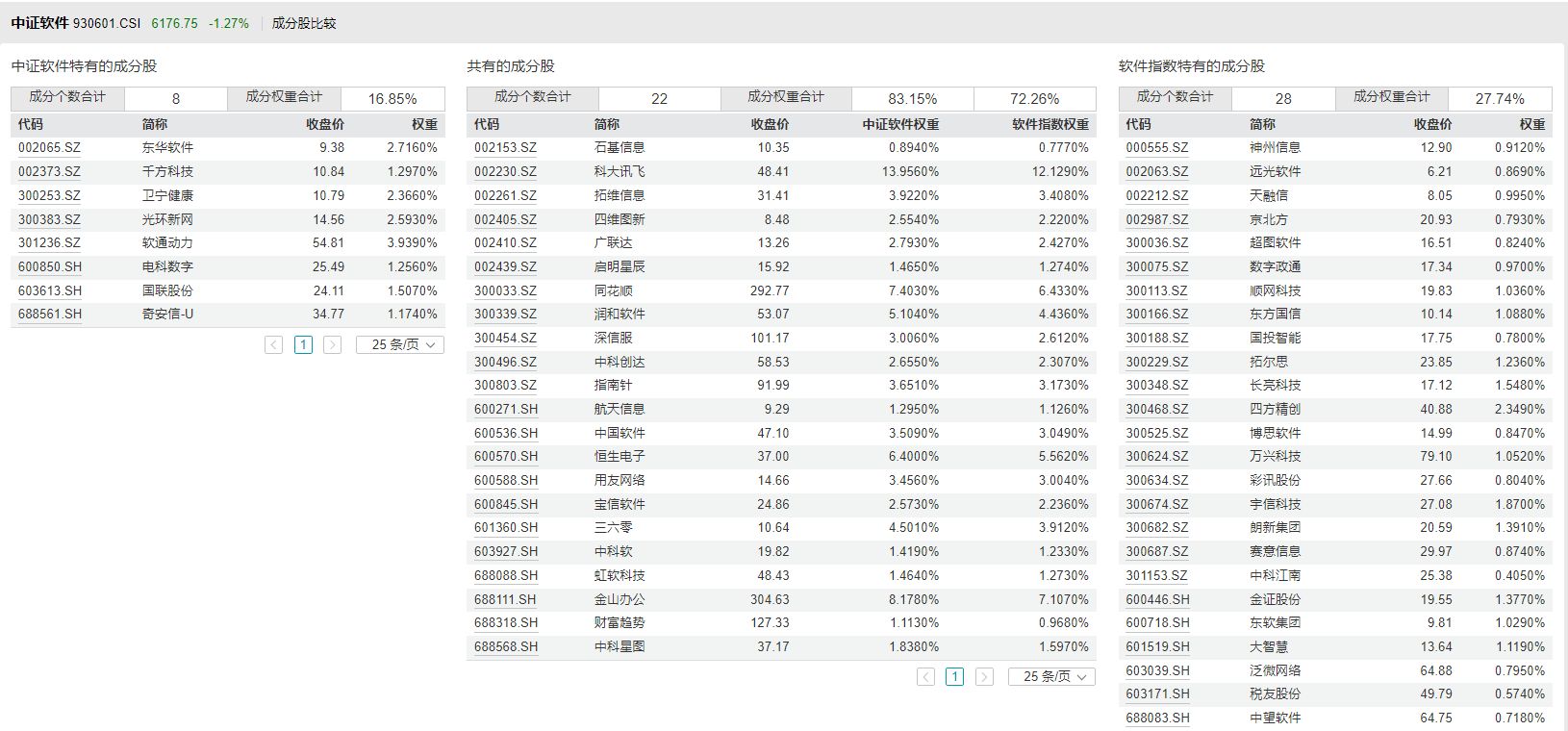Click 恒生电子 name cell
This screenshot has width=1568, height=731.
pyautogui.click(x=620, y=457)
